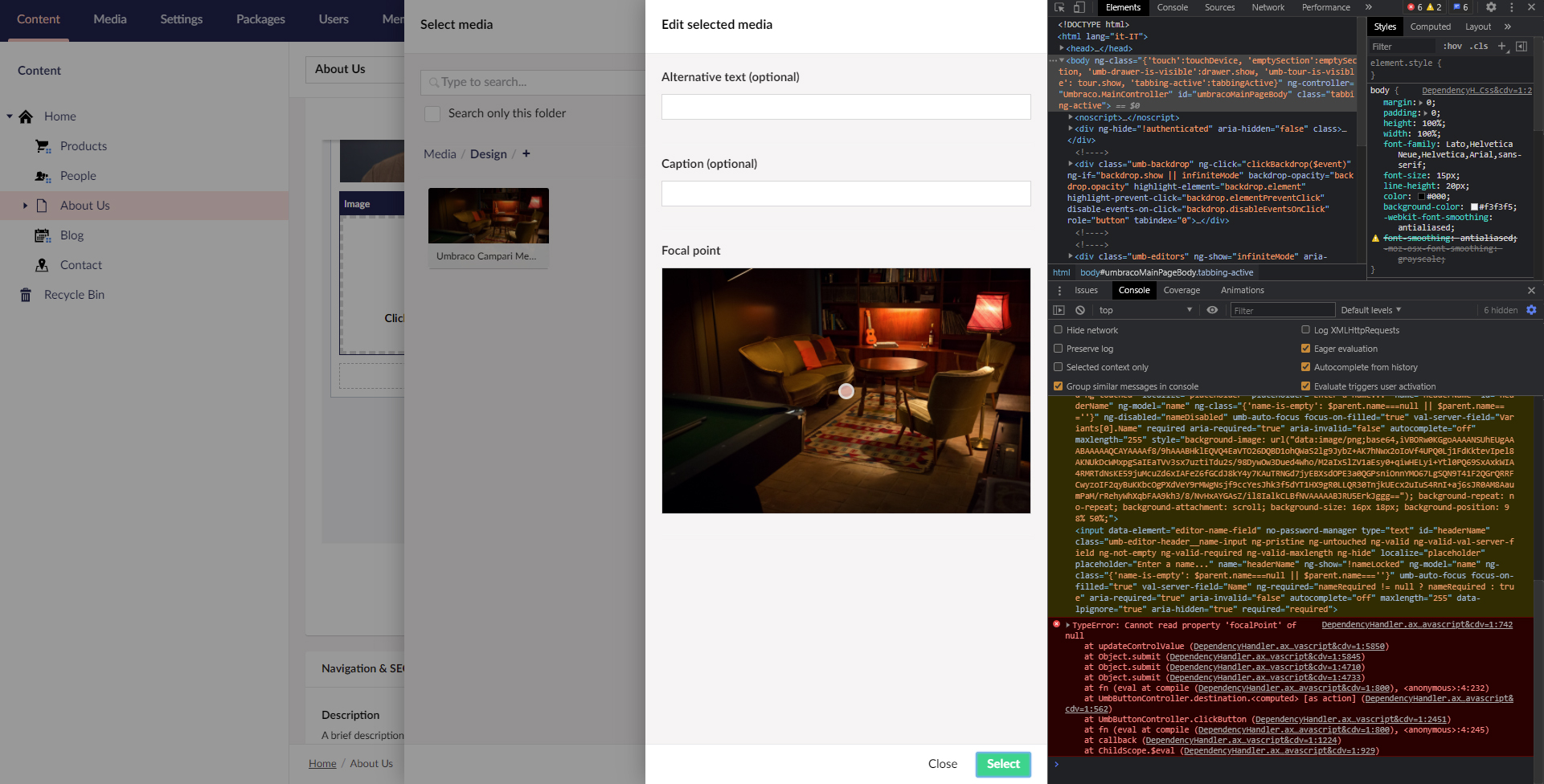1544x784 pixels.
Task: Click the warning triangle next to font-smoothing
Action: pyautogui.click(x=1375, y=239)
